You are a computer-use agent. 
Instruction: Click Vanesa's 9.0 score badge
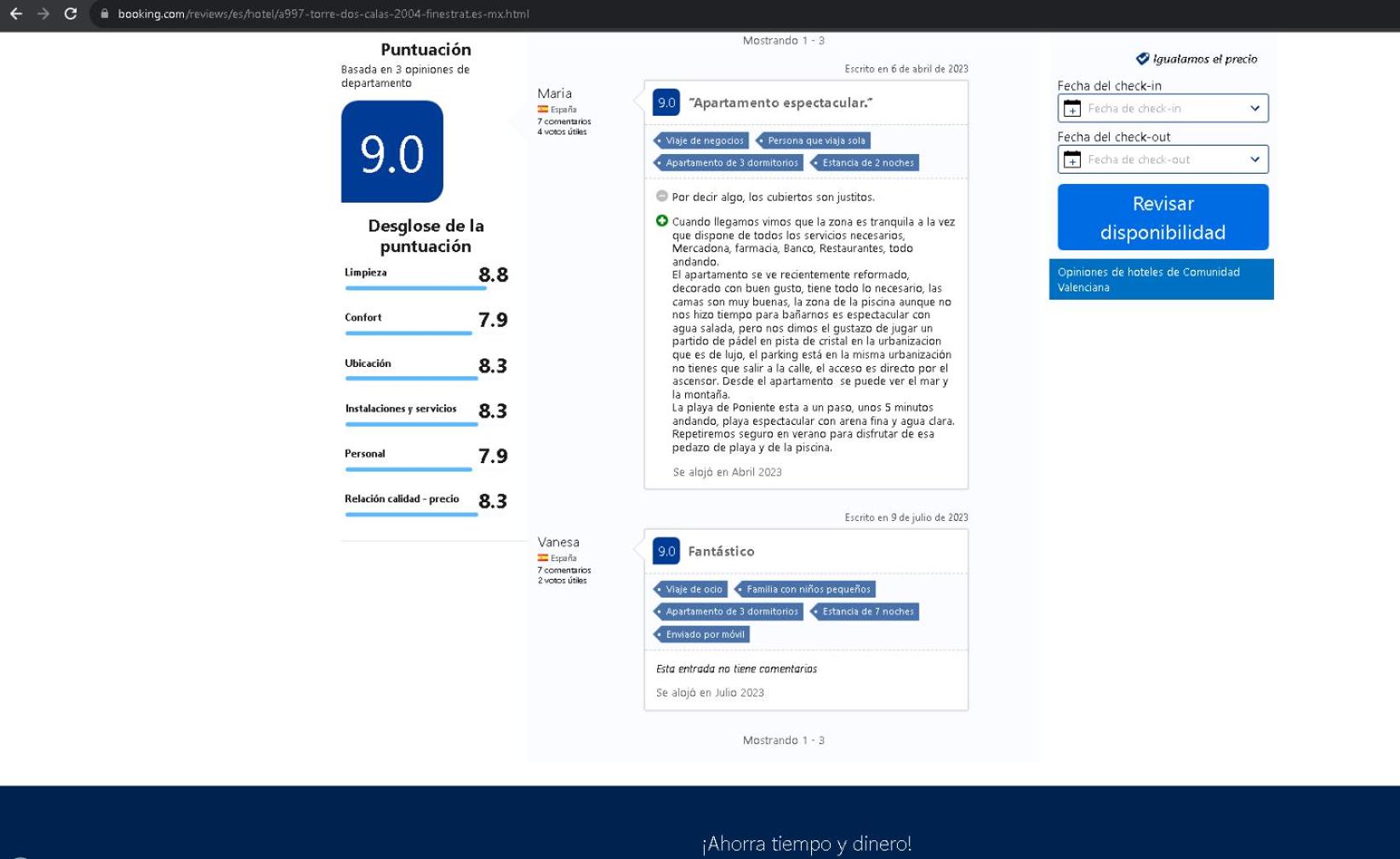(666, 551)
